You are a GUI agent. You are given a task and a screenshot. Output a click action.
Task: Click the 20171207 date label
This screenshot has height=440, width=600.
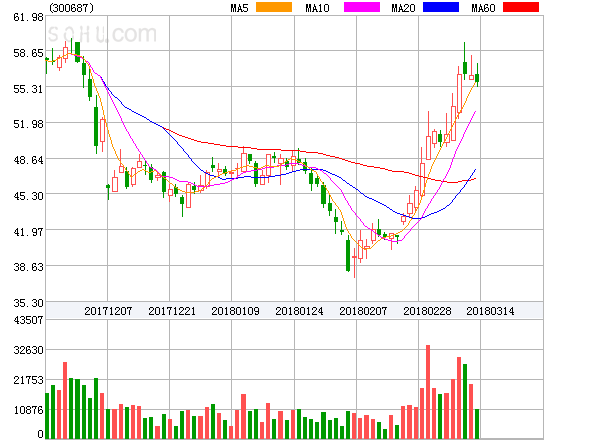108,311
